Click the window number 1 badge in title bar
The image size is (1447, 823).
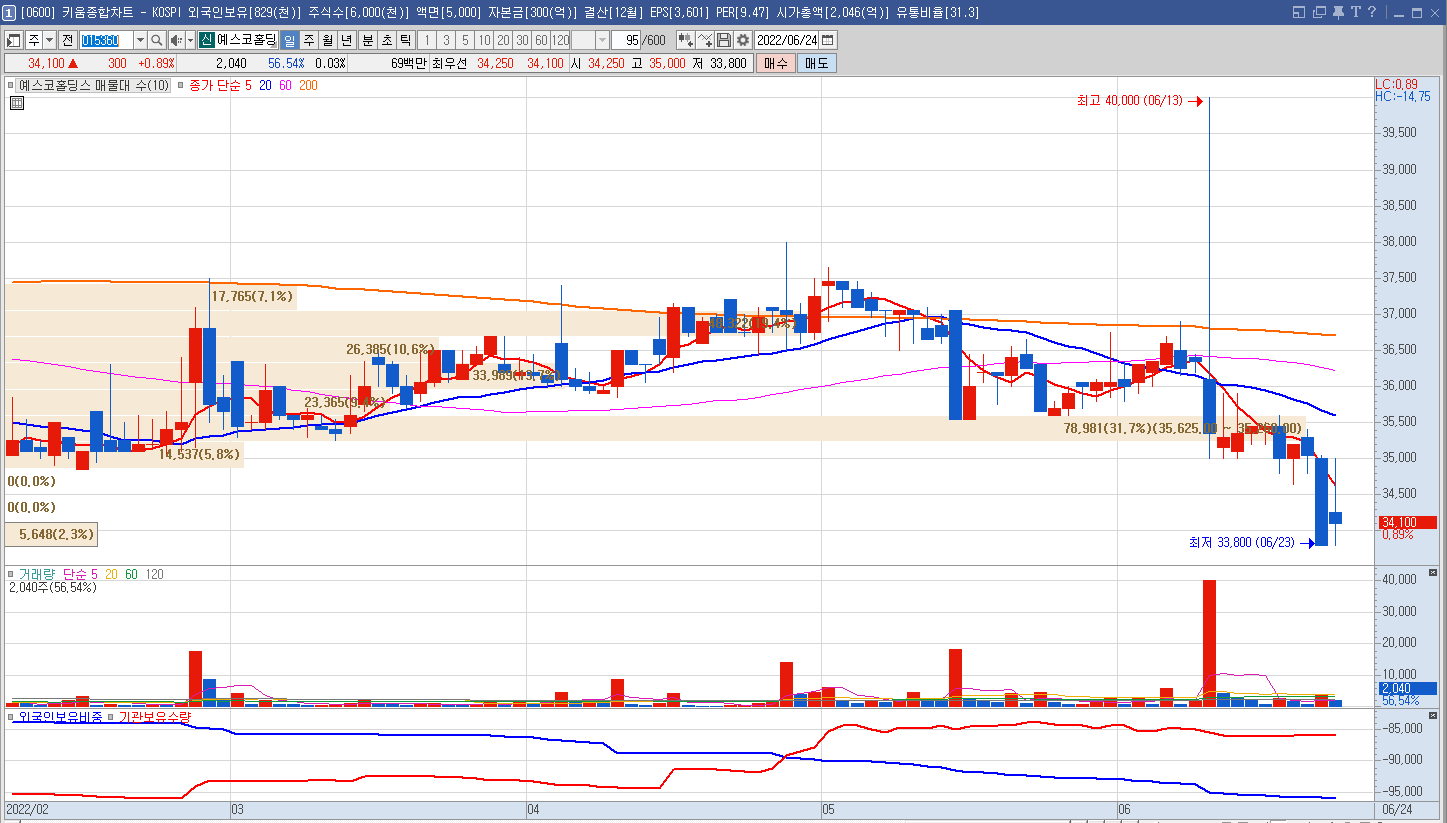[9, 12]
